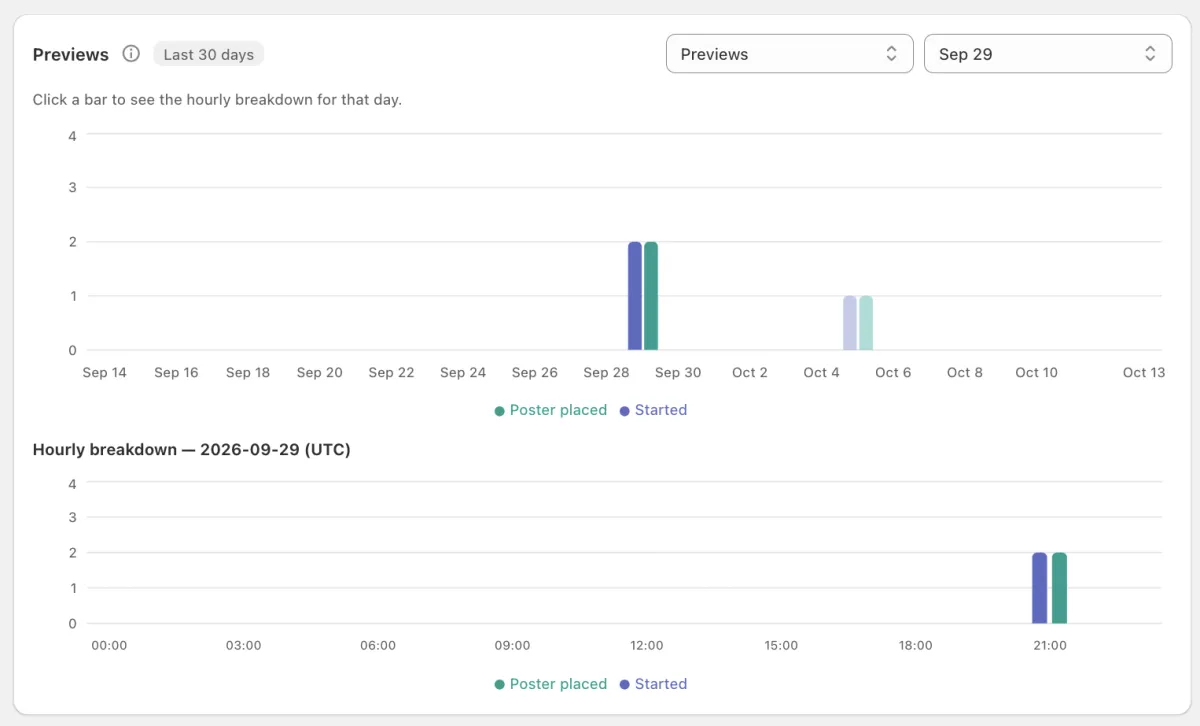Toggle Started legend in daily chart
Screen dimensions: 1200x726
[x=654, y=410]
